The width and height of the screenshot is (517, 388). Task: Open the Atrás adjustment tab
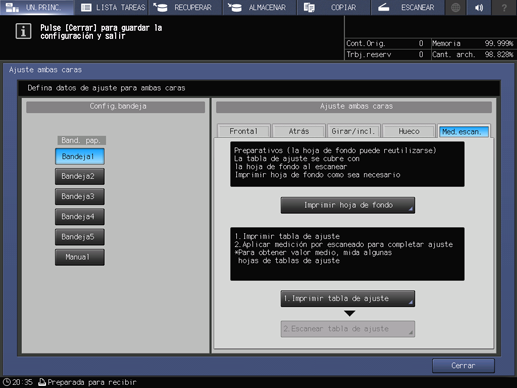point(299,131)
